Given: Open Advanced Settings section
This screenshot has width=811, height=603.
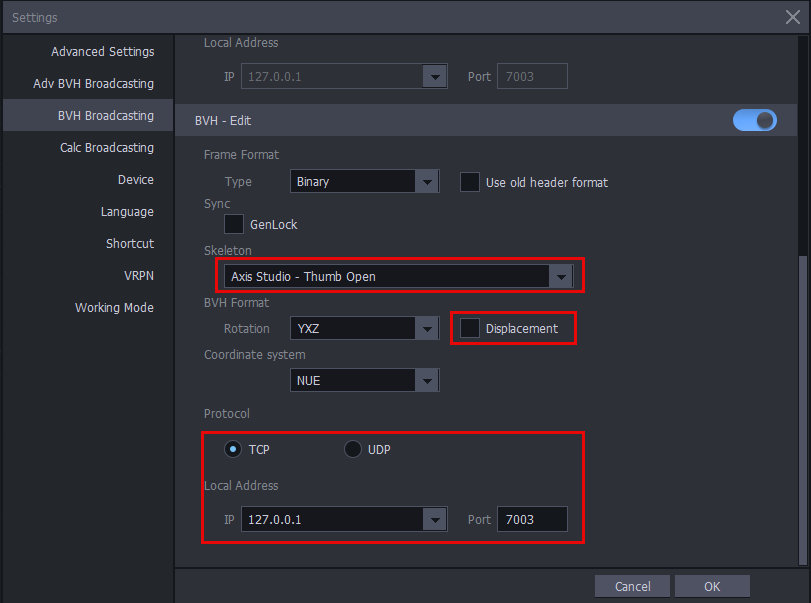Looking at the screenshot, I should click(x=102, y=52).
